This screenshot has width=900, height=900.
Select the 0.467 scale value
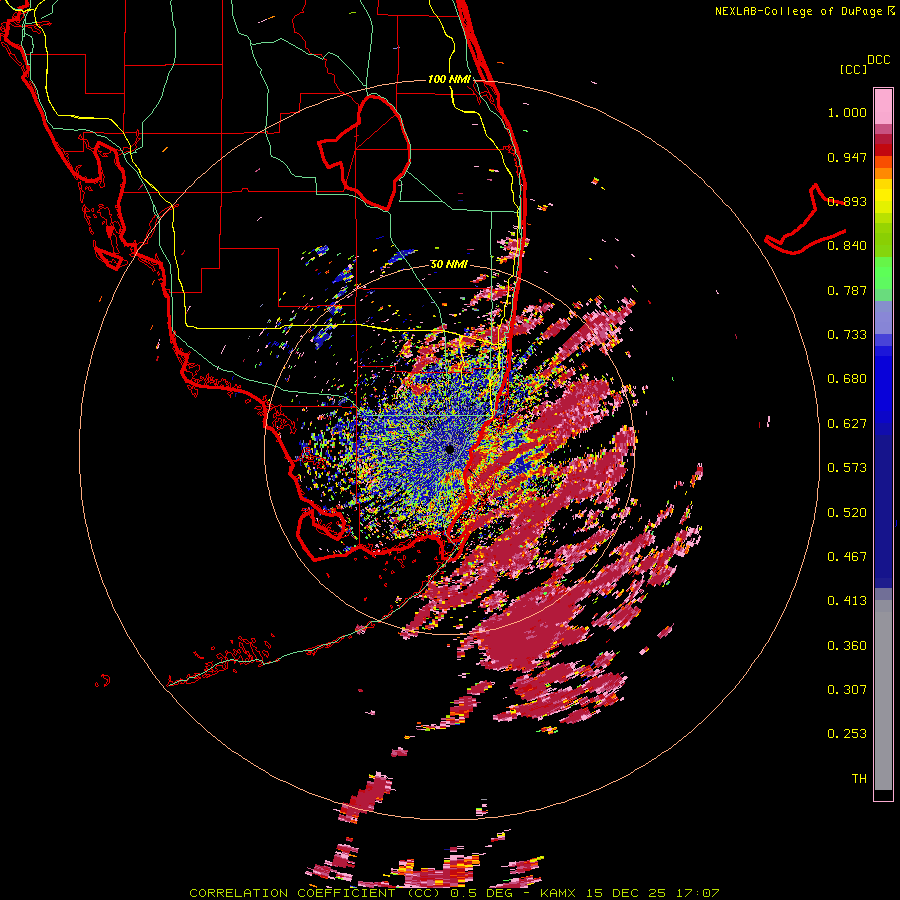[847, 557]
